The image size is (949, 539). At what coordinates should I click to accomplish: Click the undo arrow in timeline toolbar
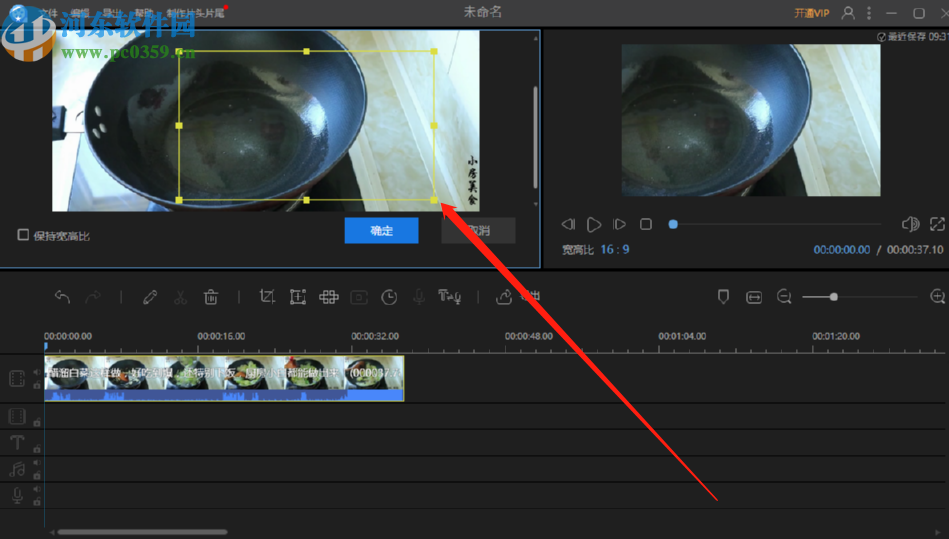tap(62, 297)
